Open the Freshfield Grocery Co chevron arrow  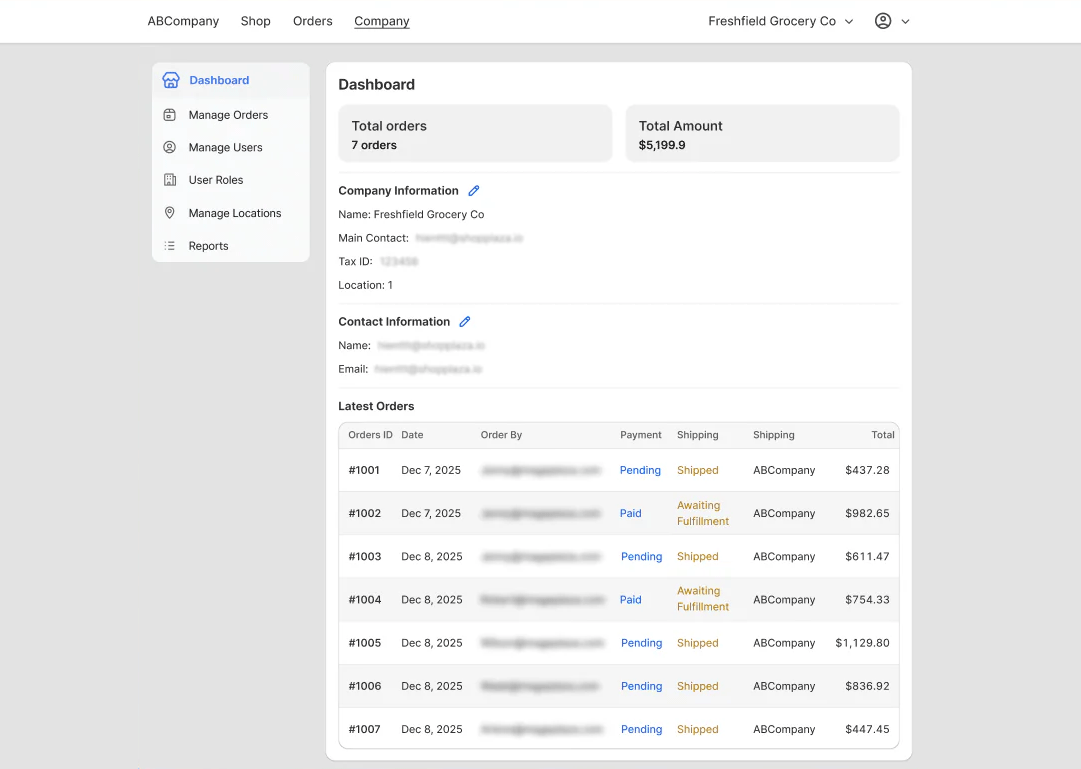[x=848, y=21]
